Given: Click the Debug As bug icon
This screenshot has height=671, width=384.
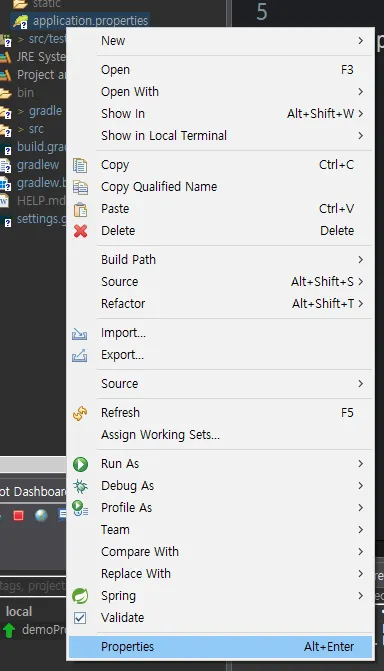Looking at the screenshot, I should click(x=80, y=486).
